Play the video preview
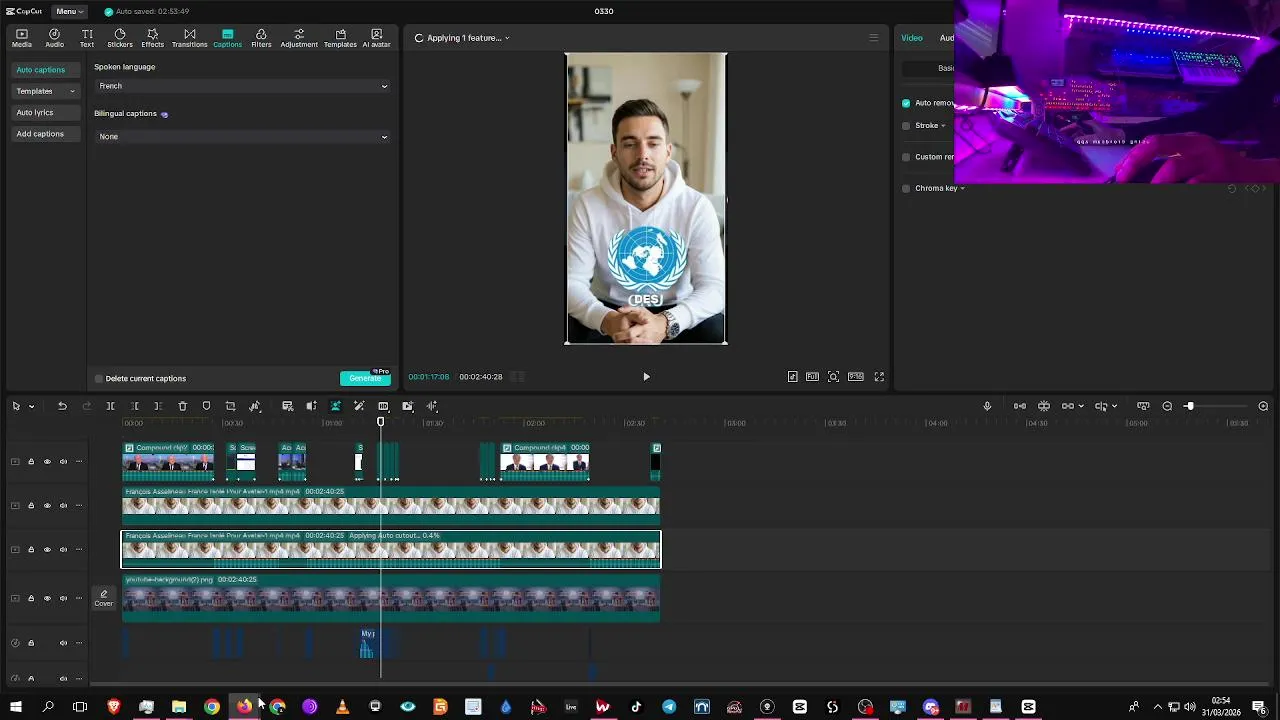This screenshot has width=1280, height=720. click(646, 377)
